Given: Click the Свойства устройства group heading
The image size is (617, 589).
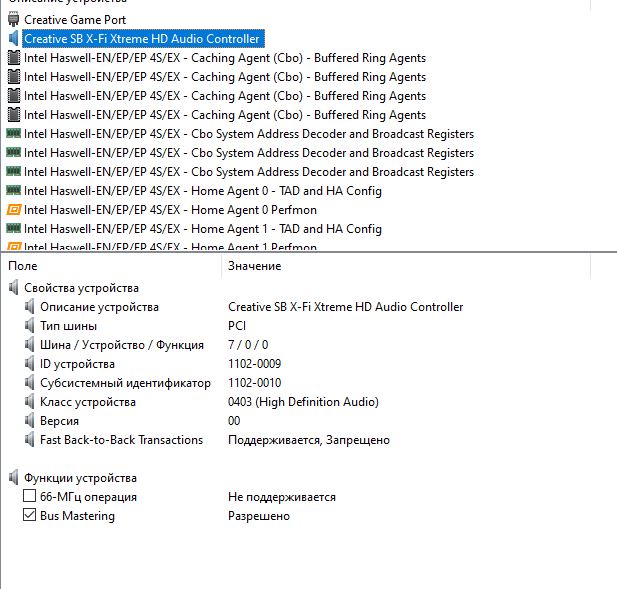Looking at the screenshot, I should pyautogui.click(x=81, y=288).
